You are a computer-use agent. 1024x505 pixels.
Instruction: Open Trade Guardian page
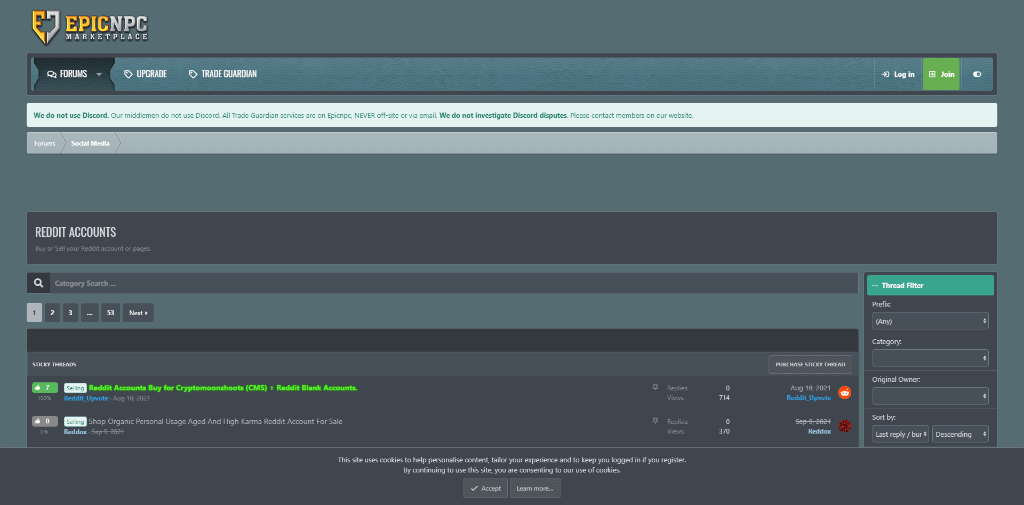tap(223, 74)
